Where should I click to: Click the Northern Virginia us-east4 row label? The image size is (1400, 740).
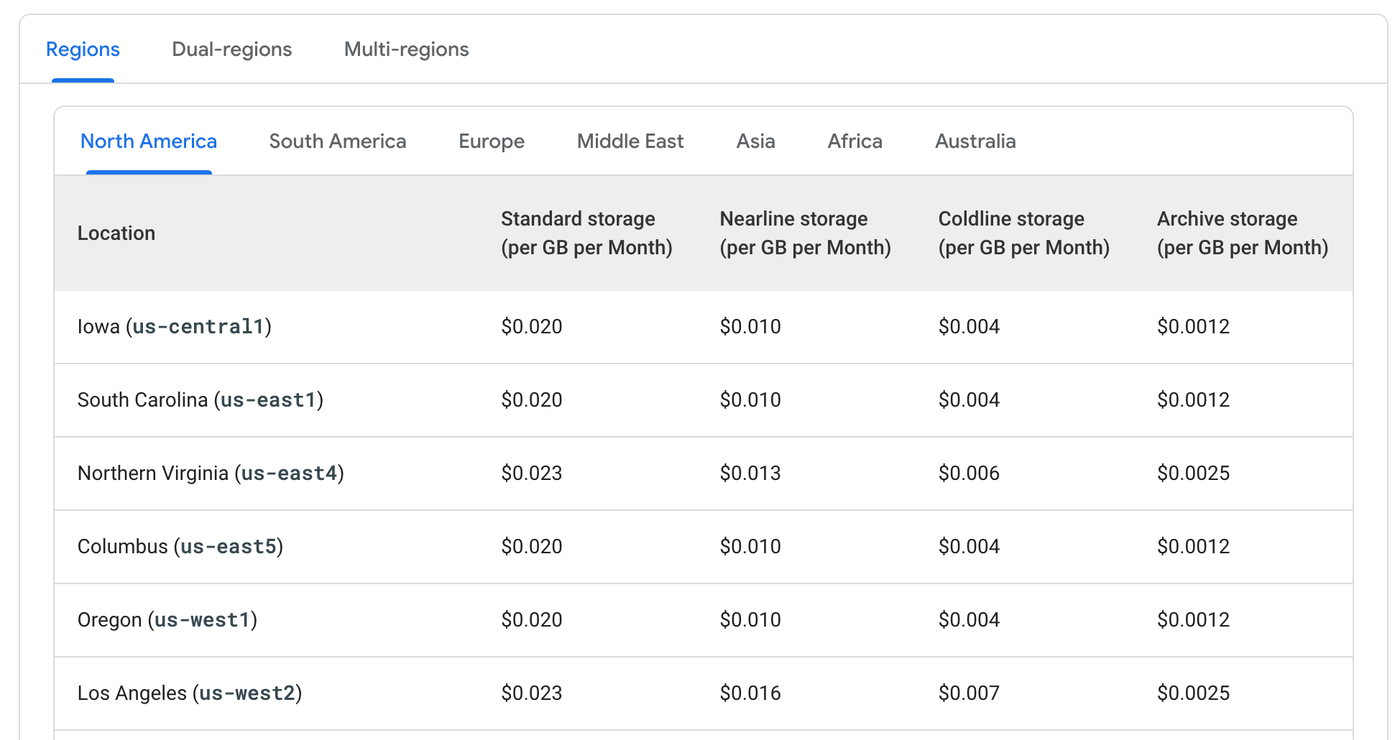click(210, 473)
